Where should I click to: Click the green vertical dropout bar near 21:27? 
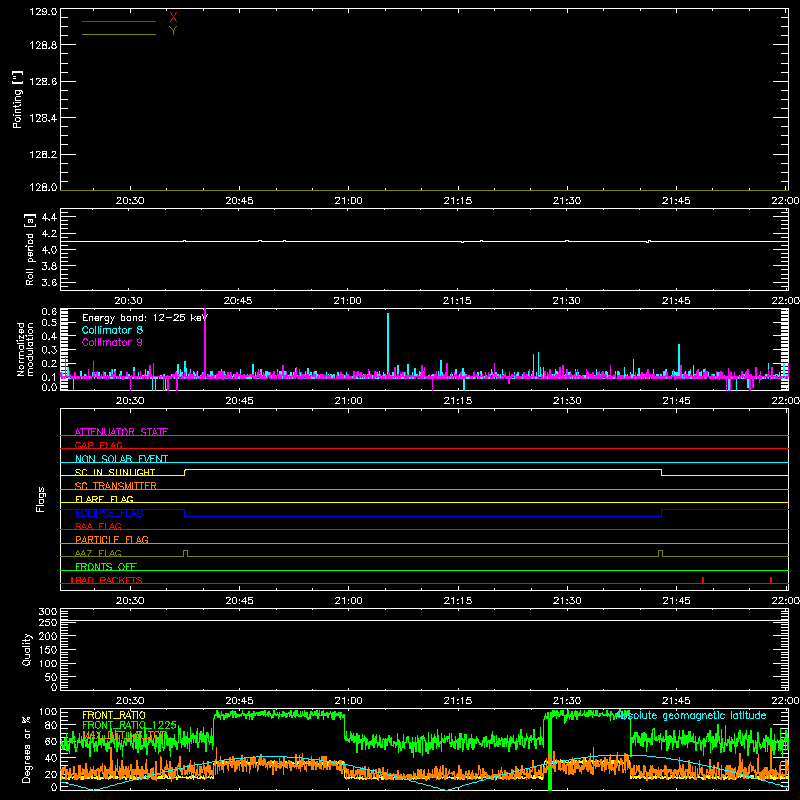click(x=550, y=753)
